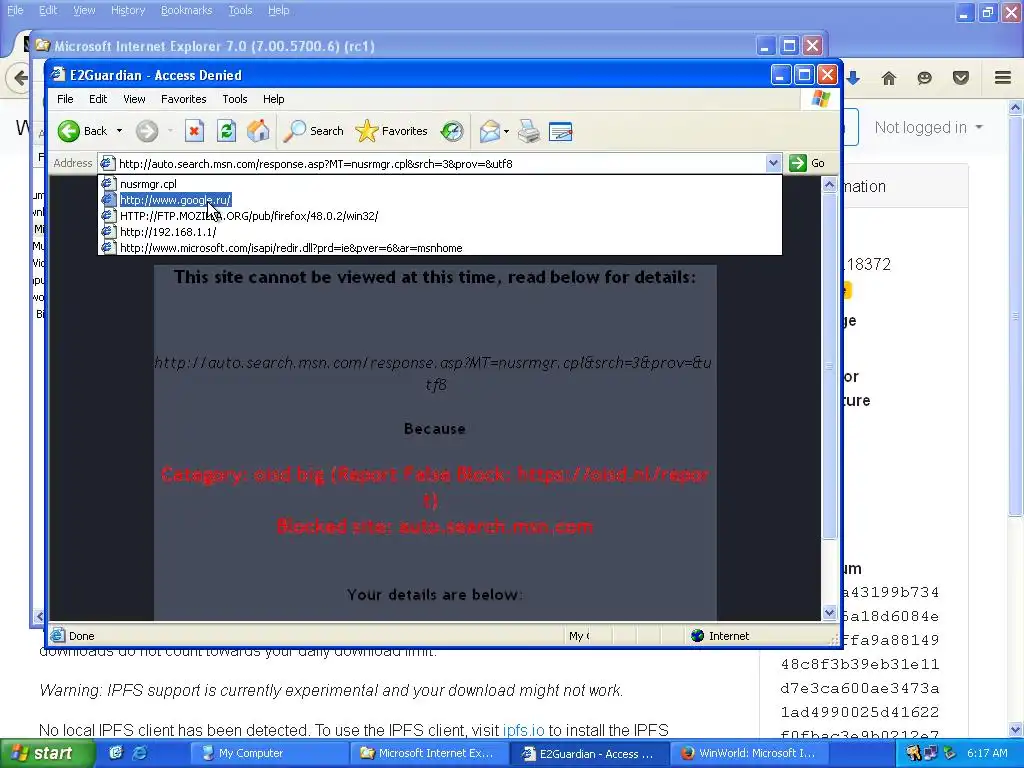
Task: Select http://192.168.1.1/ from address history
Action: coord(440,232)
